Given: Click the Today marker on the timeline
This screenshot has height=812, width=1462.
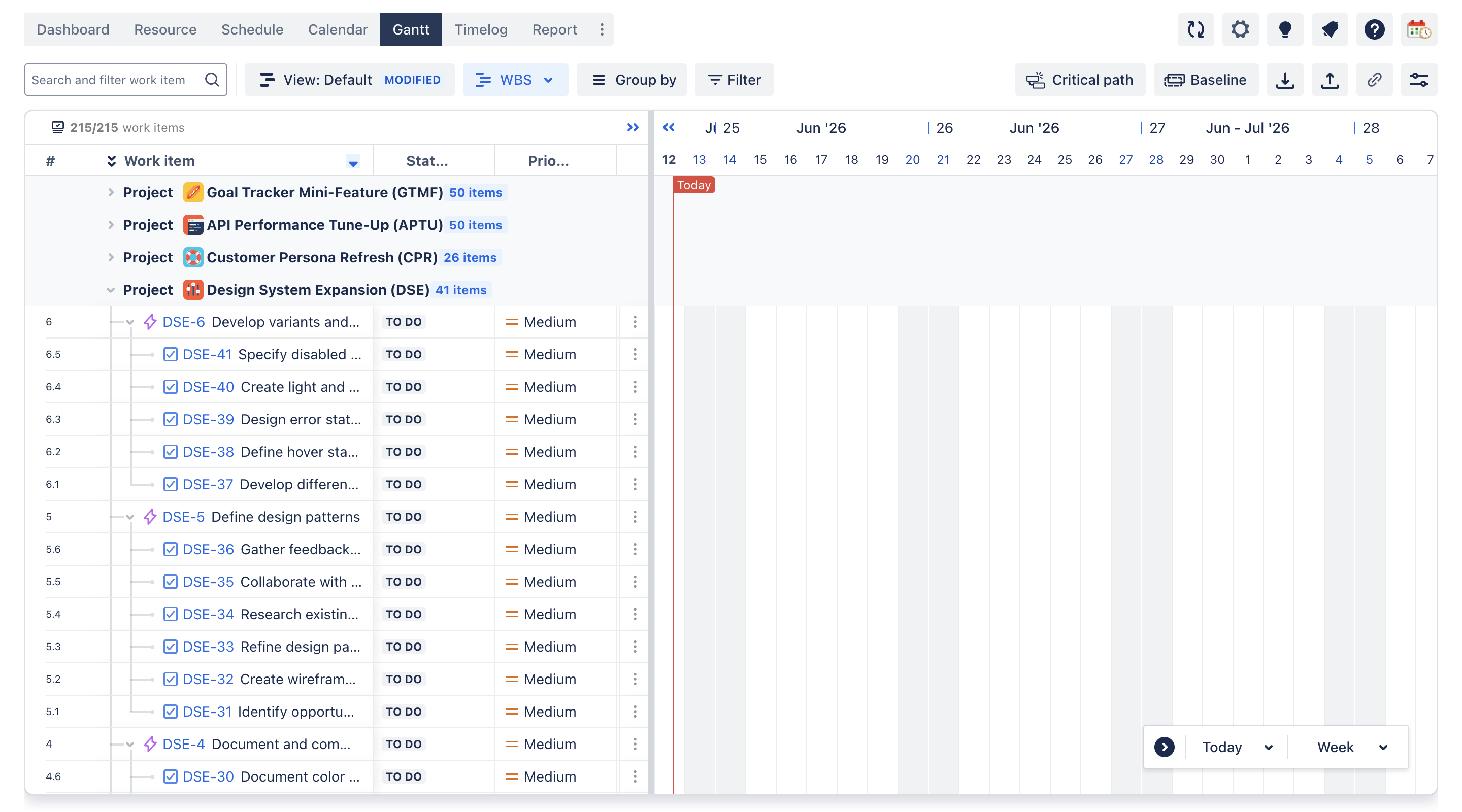Looking at the screenshot, I should 693,185.
